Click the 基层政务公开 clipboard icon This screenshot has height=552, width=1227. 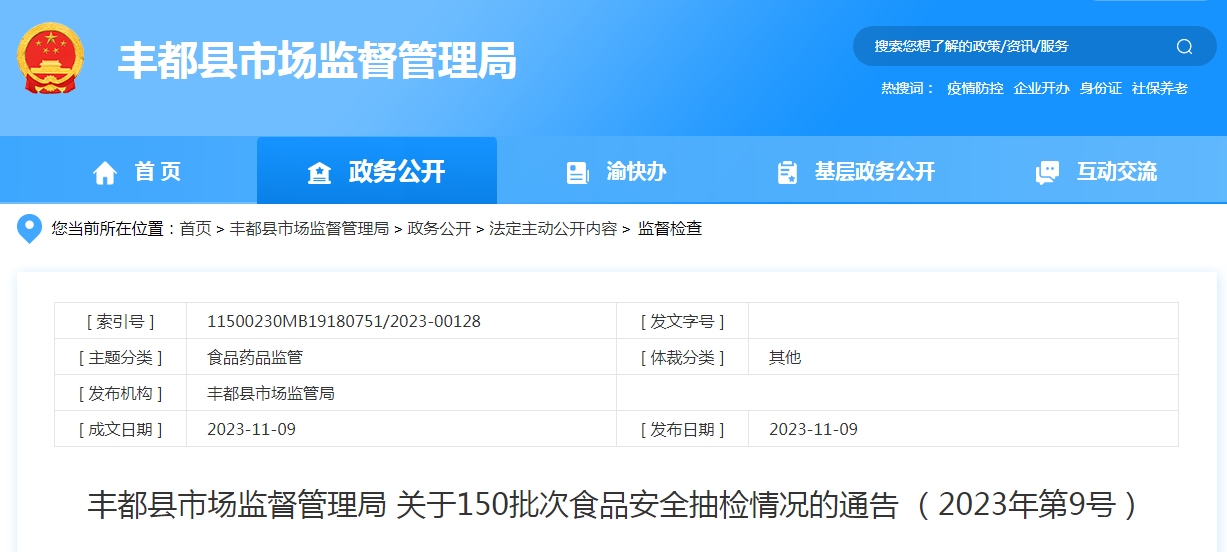pos(787,172)
